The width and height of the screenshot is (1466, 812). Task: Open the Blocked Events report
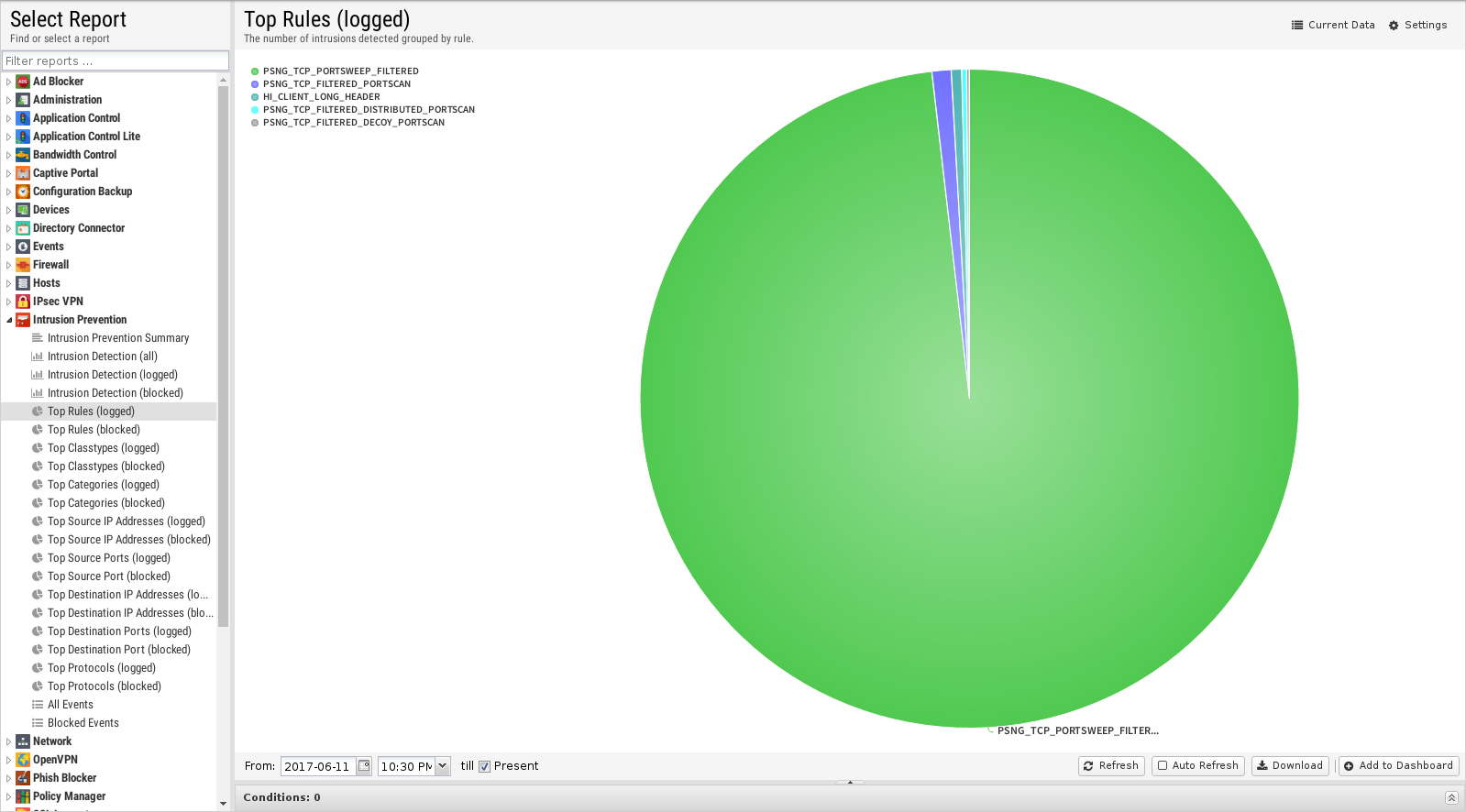(x=83, y=723)
